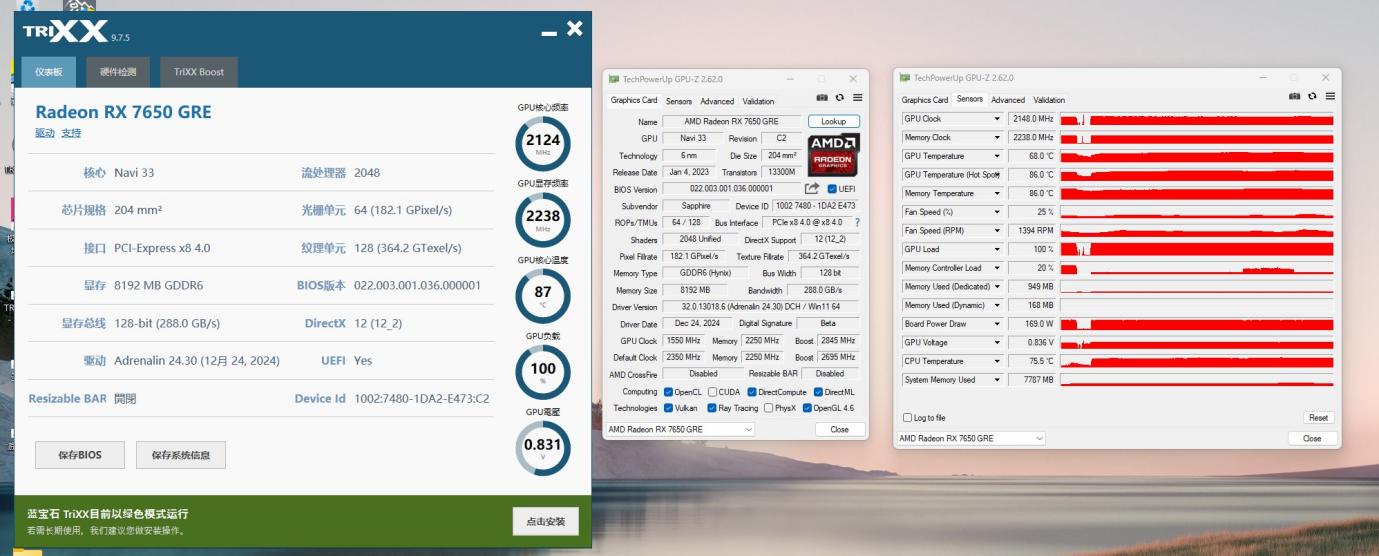Viewport: 1379px width, 556px height.
Task: Open Graphics Card tab in GPU-Z Sensors window
Action: pyautogui.click(x=925, y=100)
